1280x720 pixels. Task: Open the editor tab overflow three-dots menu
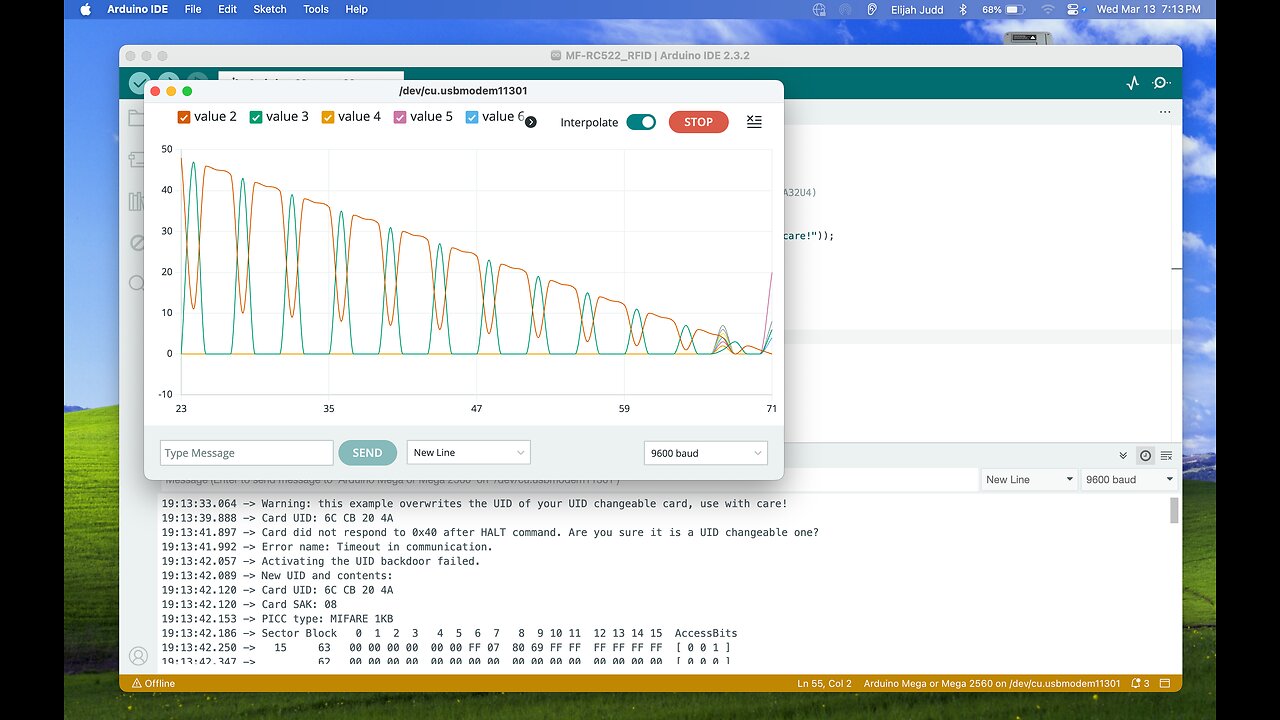(1165, 112)
